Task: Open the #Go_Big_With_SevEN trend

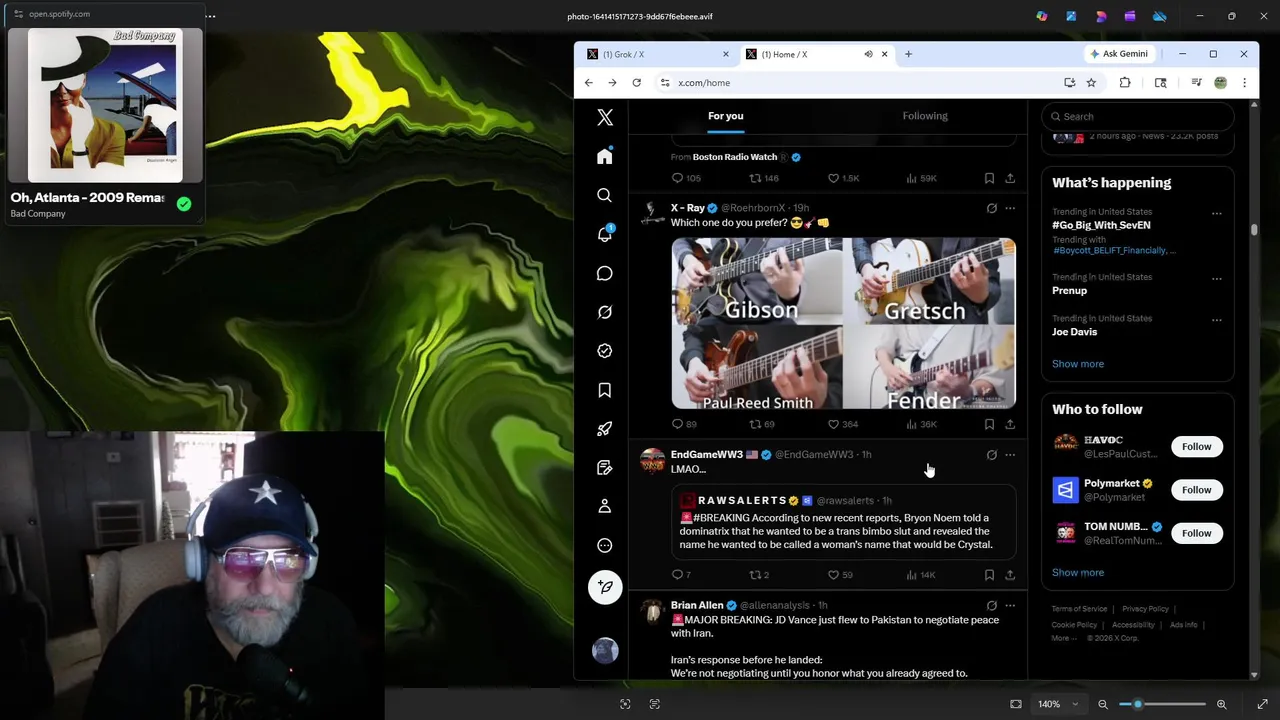Action: point(1101,225)
